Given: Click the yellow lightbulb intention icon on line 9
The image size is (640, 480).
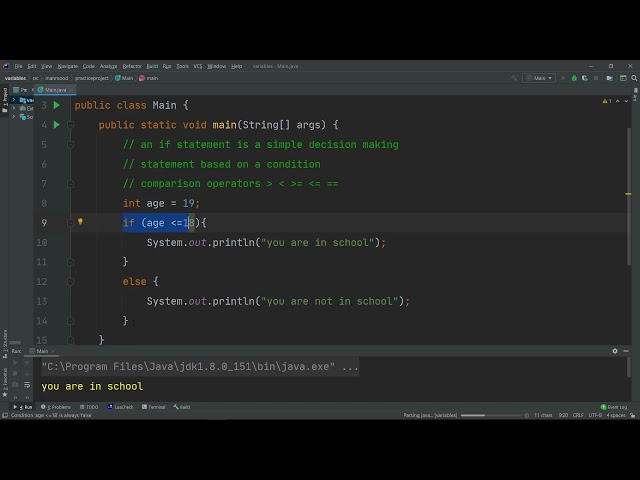Looking at the screenshot, I should 80,221.
